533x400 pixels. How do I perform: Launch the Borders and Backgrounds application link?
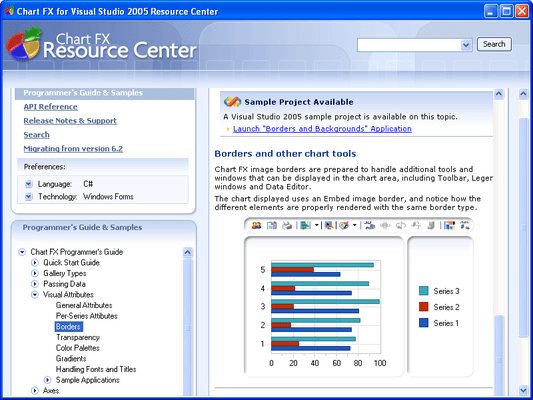[322, 129]
